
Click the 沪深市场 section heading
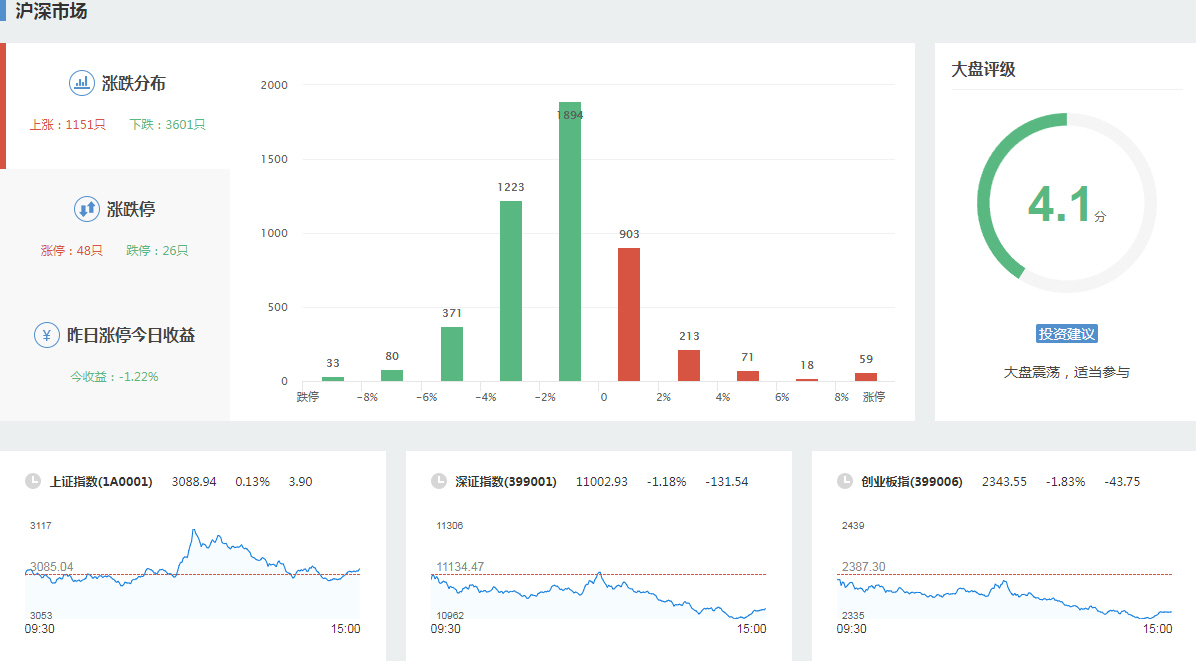pyautogui.click(x=51, y=12)
